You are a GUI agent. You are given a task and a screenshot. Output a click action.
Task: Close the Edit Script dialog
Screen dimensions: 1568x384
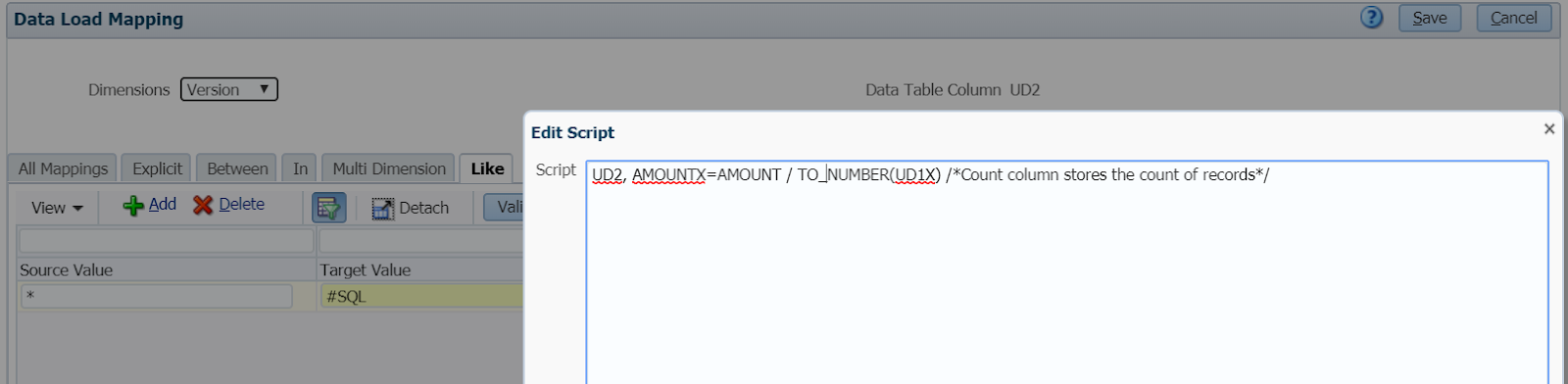click(x=1549, y=128)
